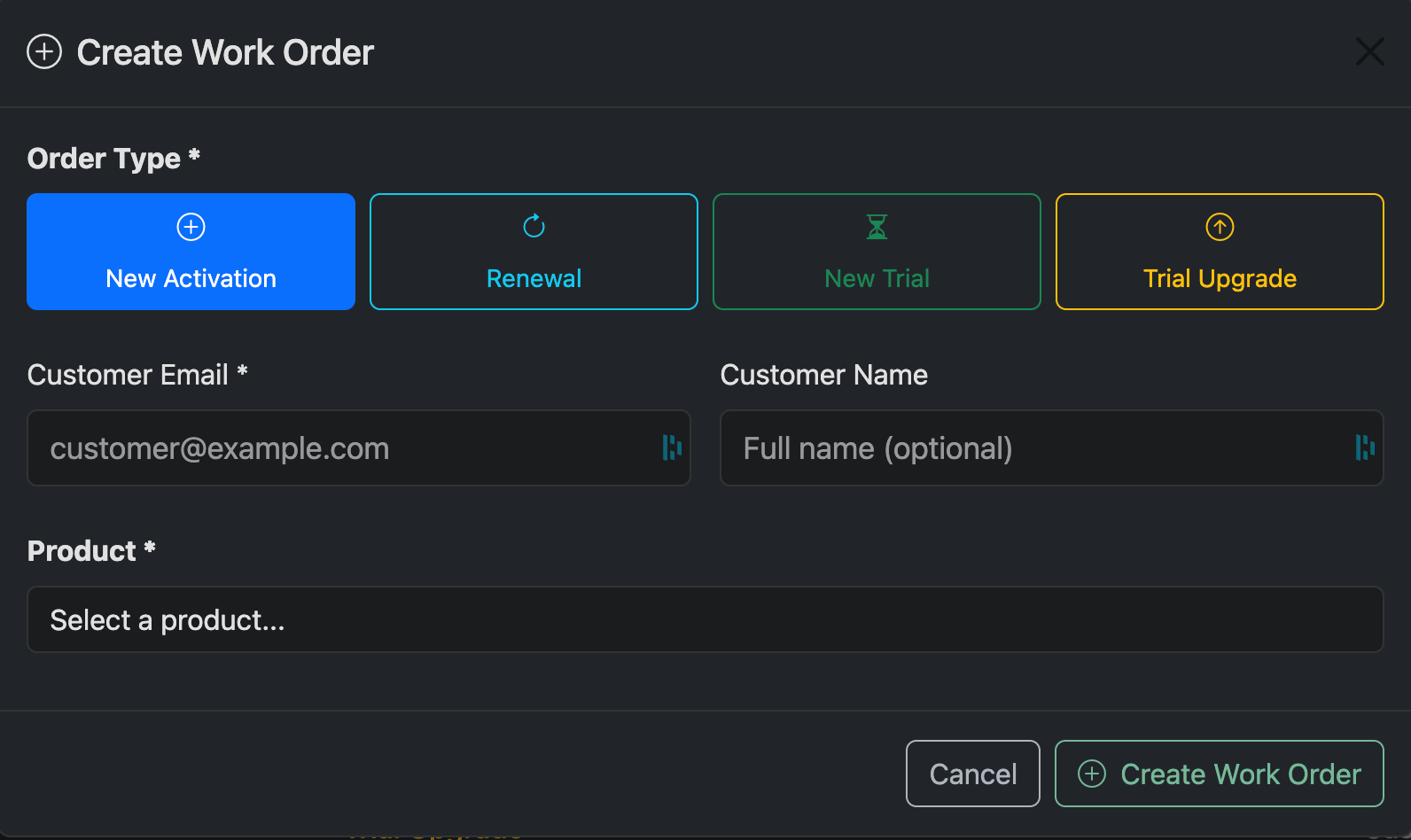
Task: Select the Renewal order type
Action: (534, 252)
